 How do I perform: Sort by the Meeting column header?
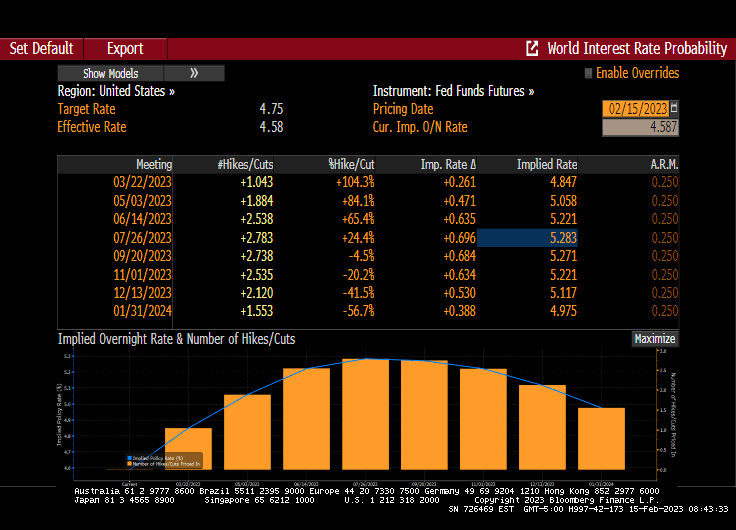pyautogui.click(x=153, y=164)
